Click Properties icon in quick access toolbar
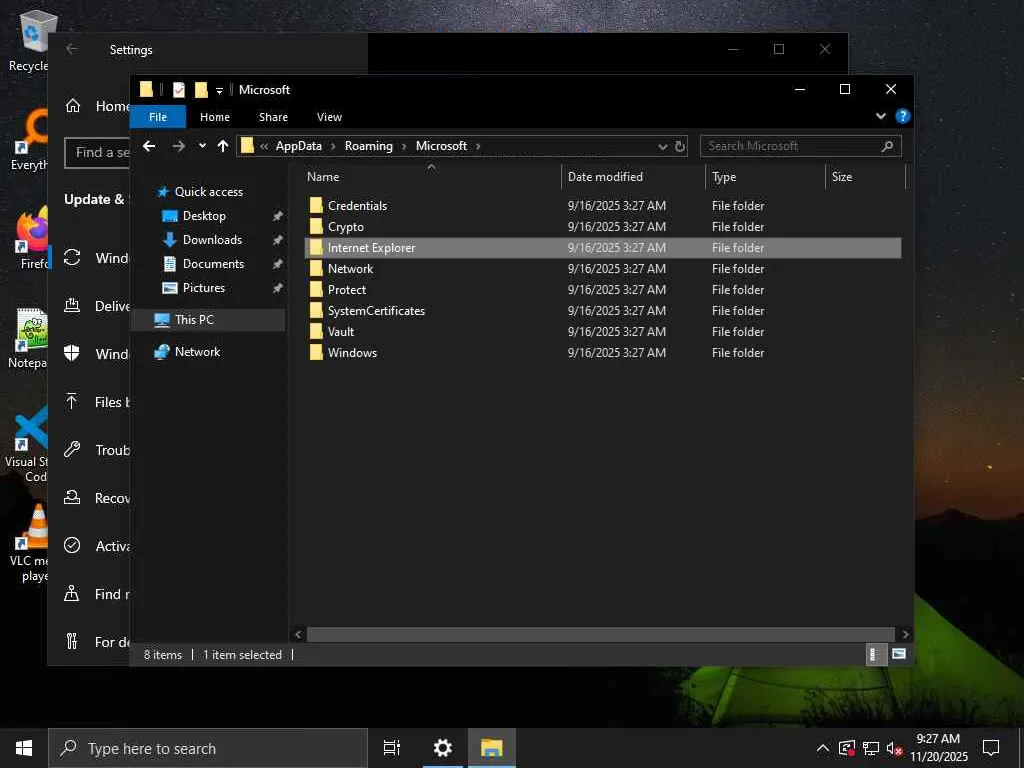The height and width of the screenshot is (768, 1024). 178,89
